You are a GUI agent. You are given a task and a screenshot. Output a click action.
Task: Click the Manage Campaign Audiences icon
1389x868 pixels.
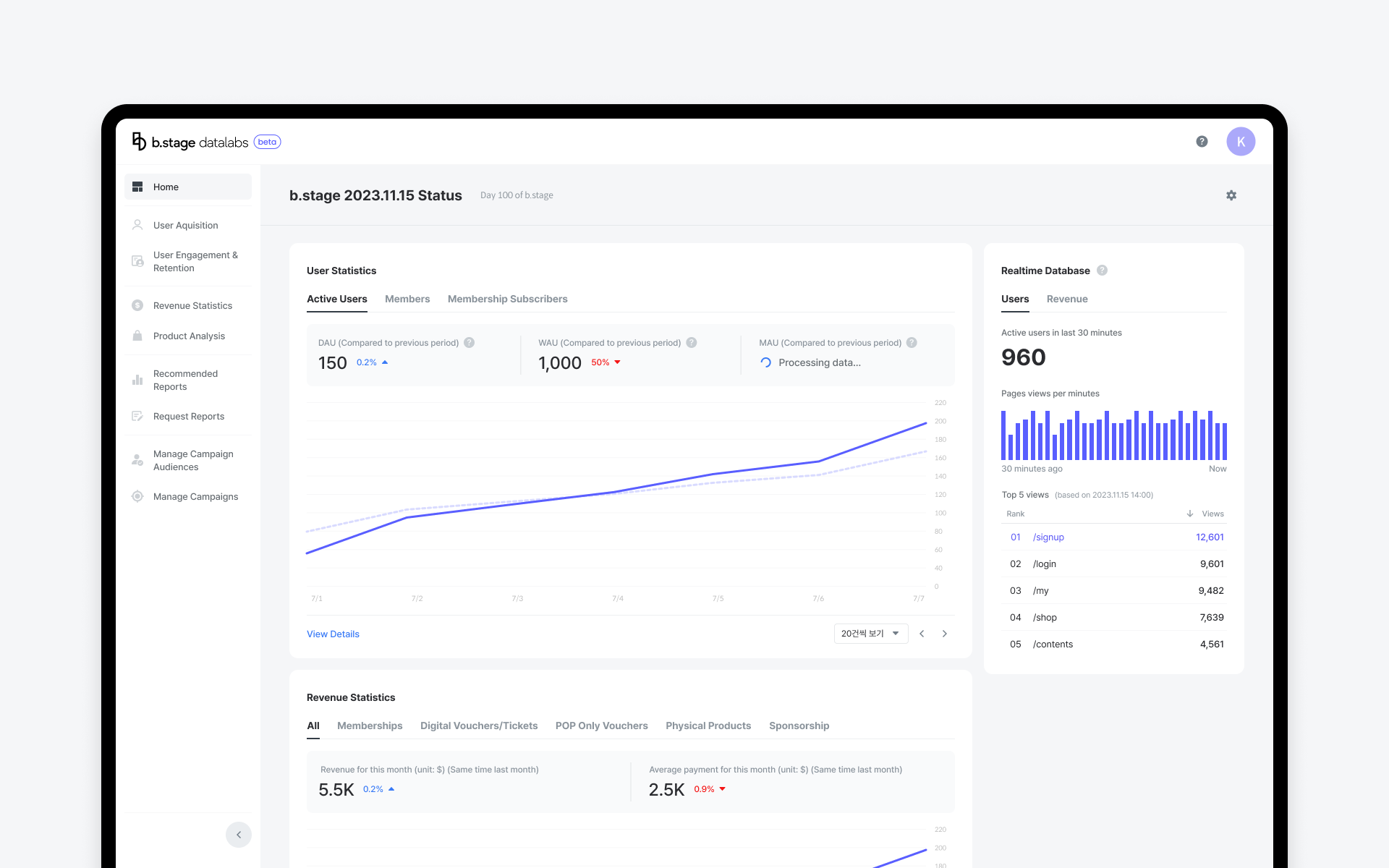(137, 460)
